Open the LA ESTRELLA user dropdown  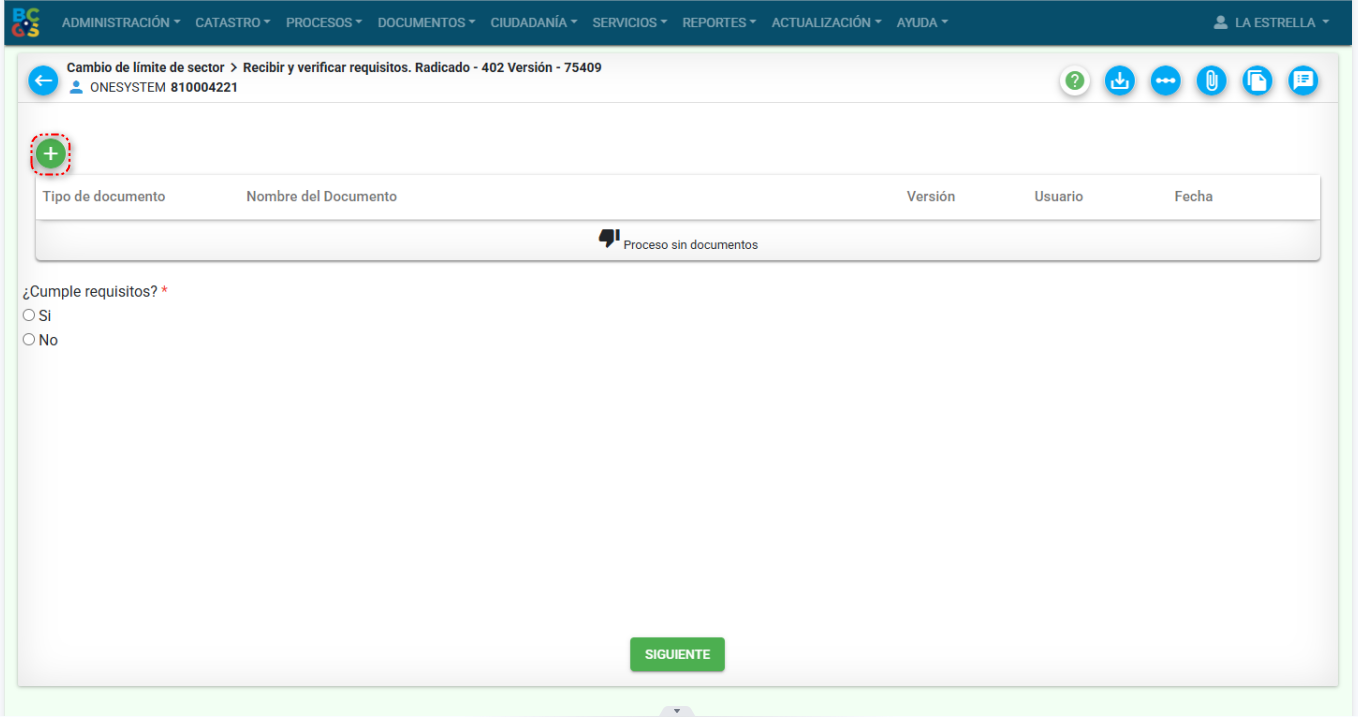(1271, 22)
